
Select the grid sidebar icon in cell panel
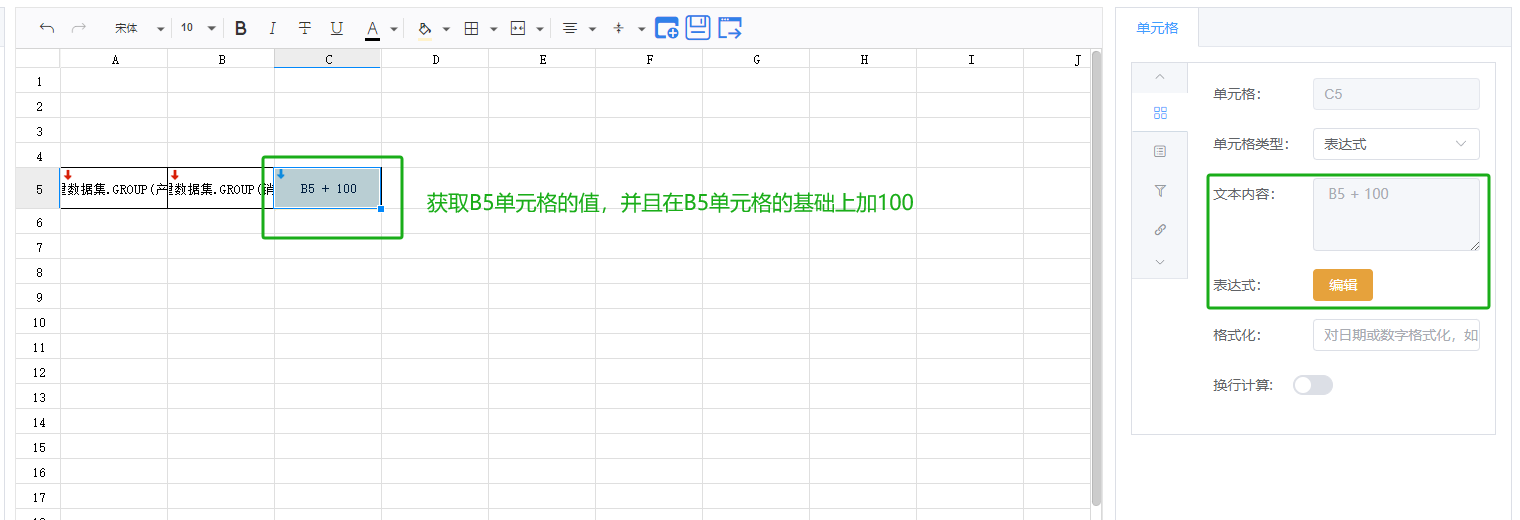point(1160,113)
